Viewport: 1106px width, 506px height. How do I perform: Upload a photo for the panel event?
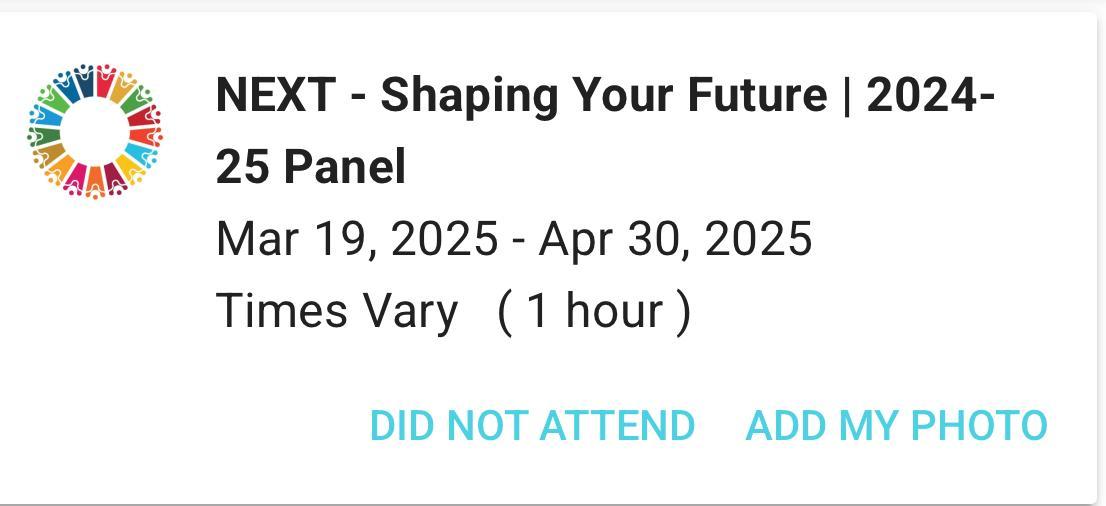point(896,425)
